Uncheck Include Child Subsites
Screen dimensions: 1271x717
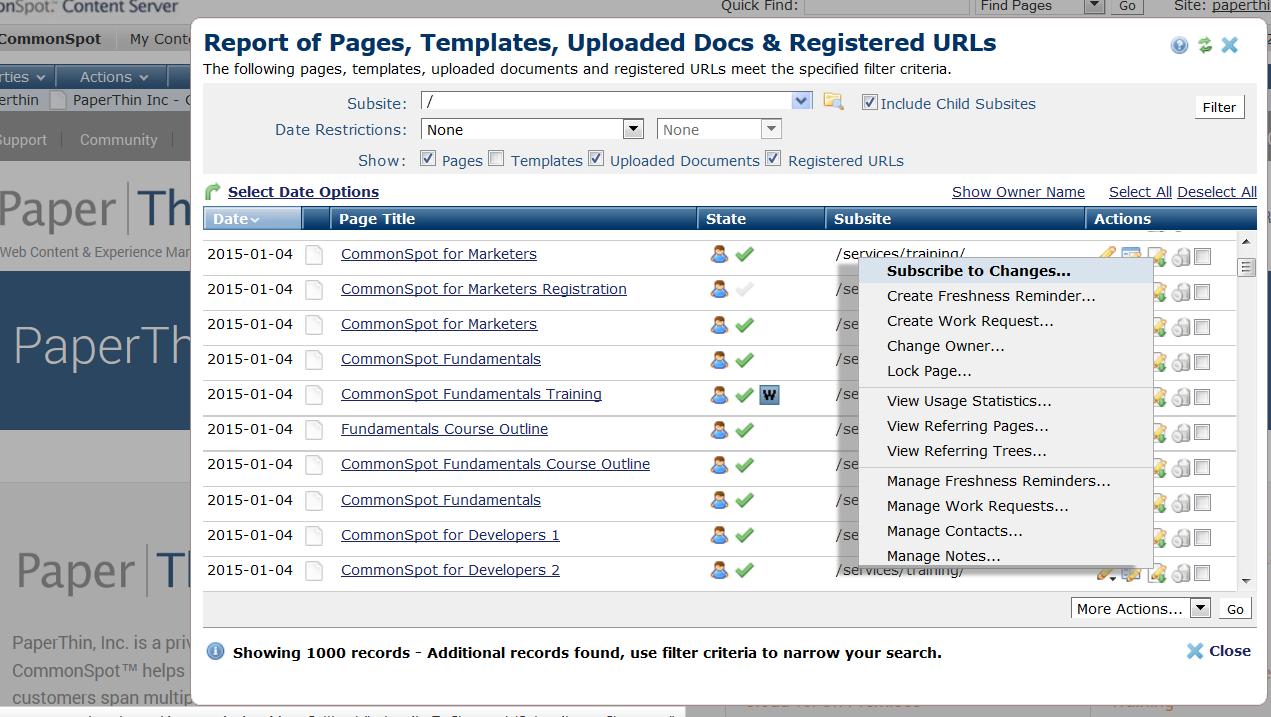click(x=869, y=103)
